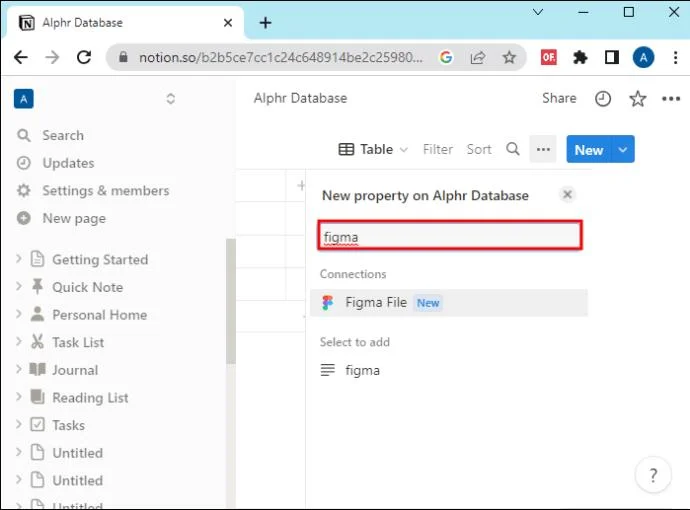Expand the Getting Started page toggle
690x510 pixels.
[x=18, y=259]
